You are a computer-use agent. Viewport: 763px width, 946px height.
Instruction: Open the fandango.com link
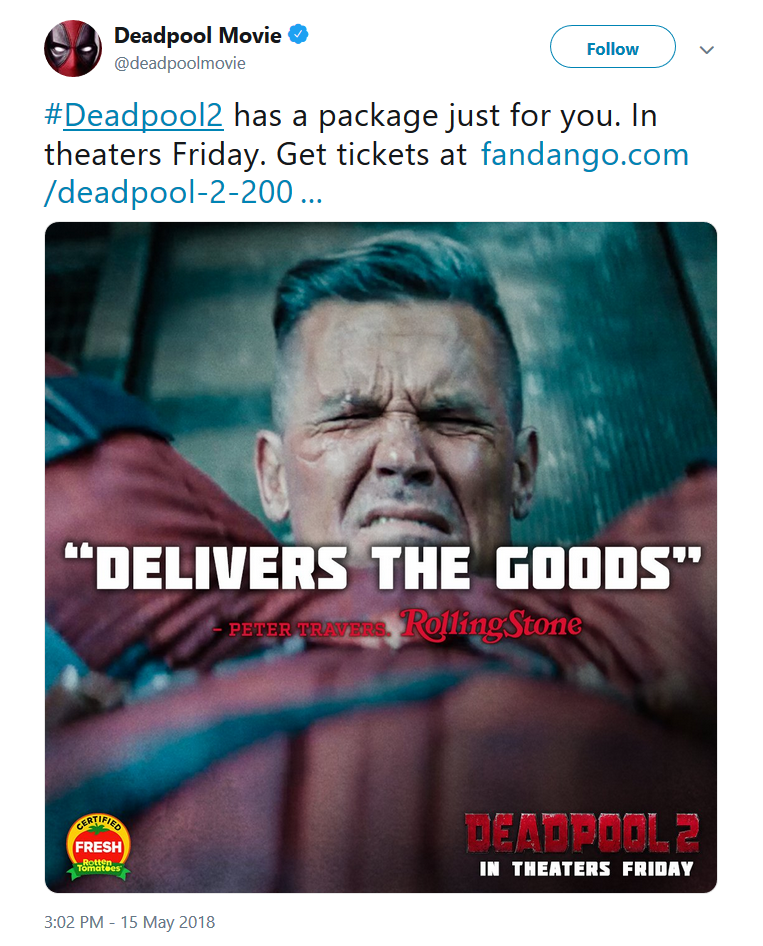tap(584, 154)
